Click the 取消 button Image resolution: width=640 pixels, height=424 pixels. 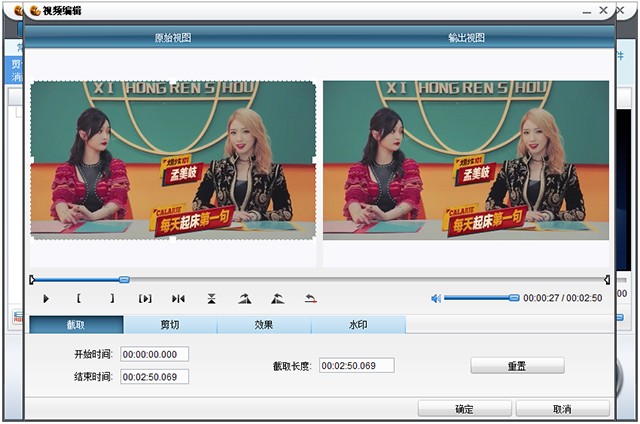562,409
